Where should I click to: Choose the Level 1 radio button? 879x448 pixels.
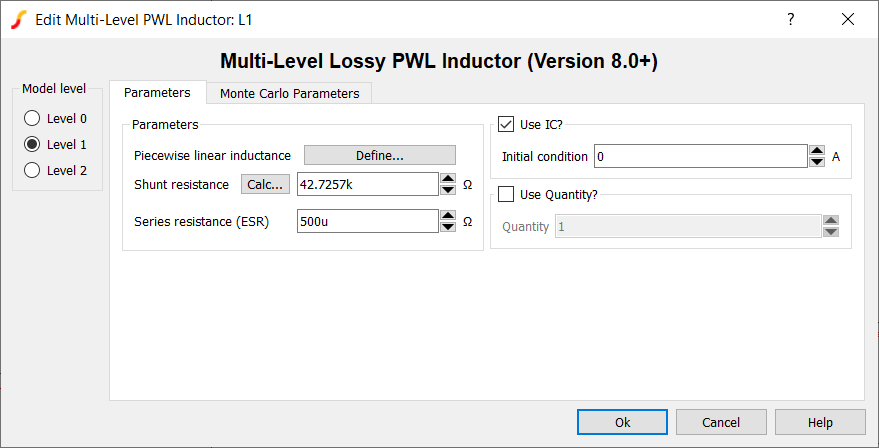(x=32, y=144)
